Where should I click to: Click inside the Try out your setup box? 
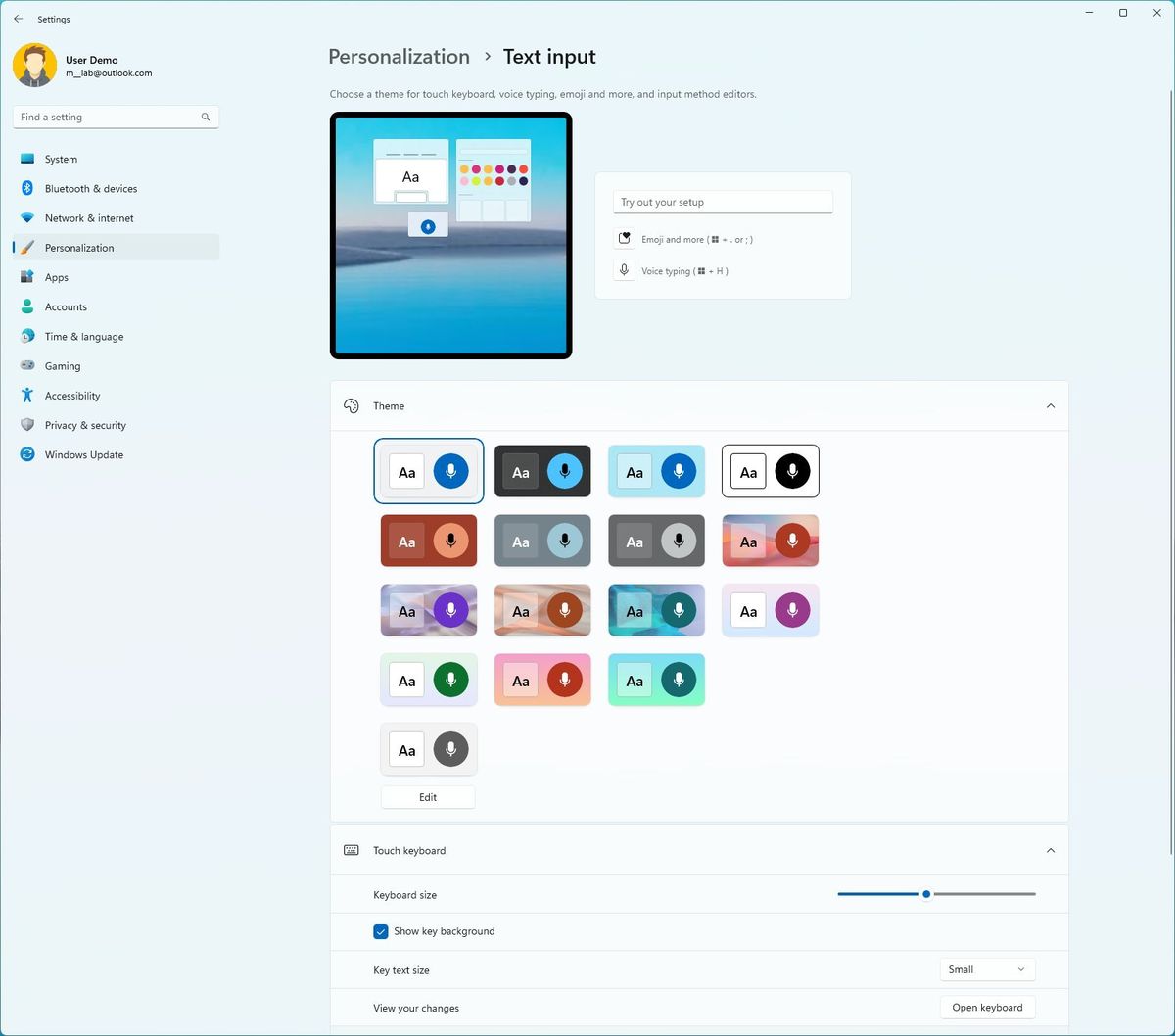point(723,202)
